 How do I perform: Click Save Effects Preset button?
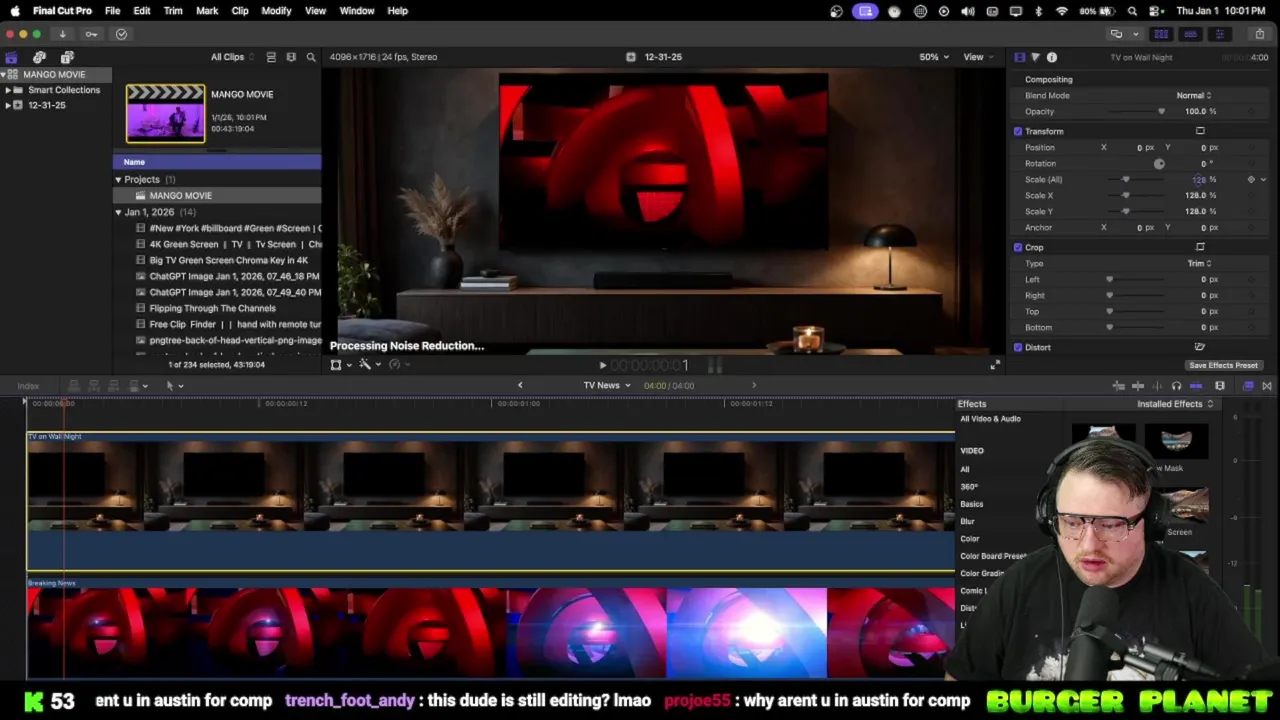[x=1223, y=365]
